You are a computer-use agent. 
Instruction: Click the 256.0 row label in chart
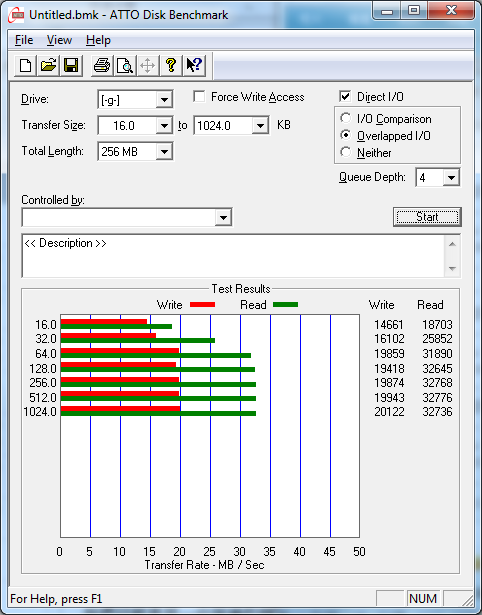43,382
